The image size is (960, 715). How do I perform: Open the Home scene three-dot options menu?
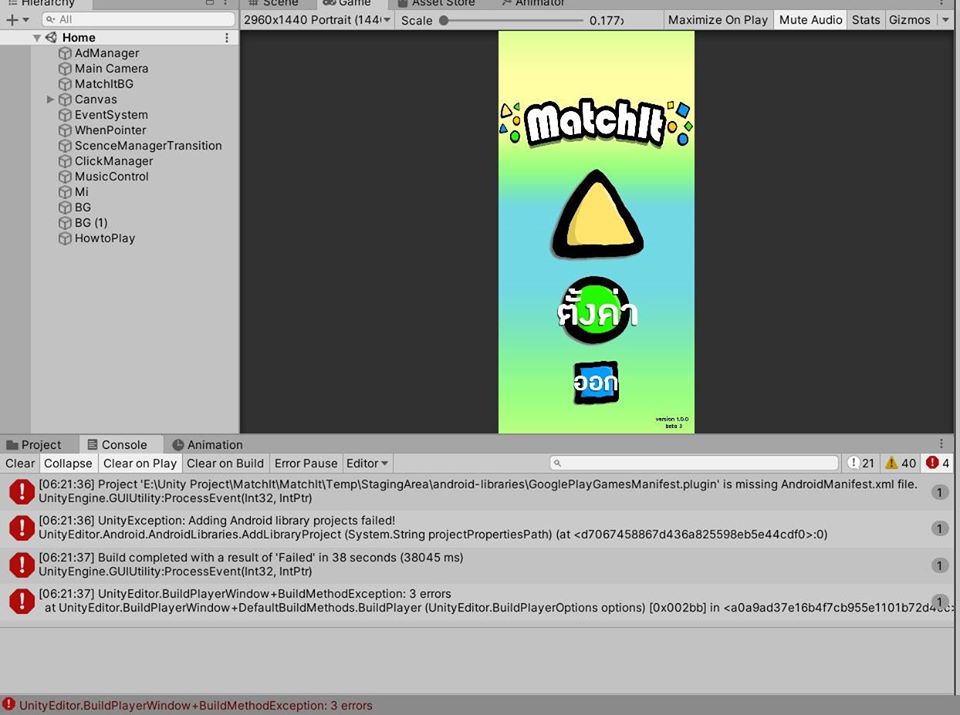coord(227,37)
